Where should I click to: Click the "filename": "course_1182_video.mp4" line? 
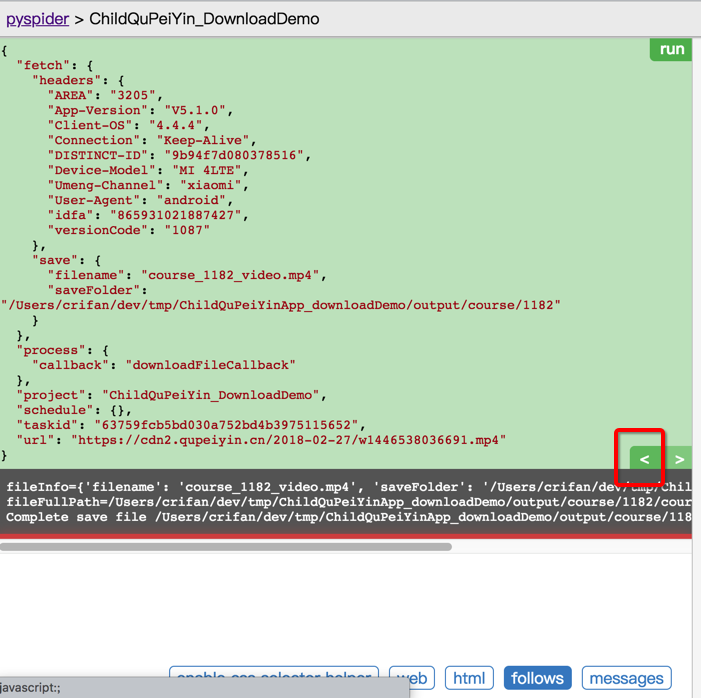click(187, 275)
